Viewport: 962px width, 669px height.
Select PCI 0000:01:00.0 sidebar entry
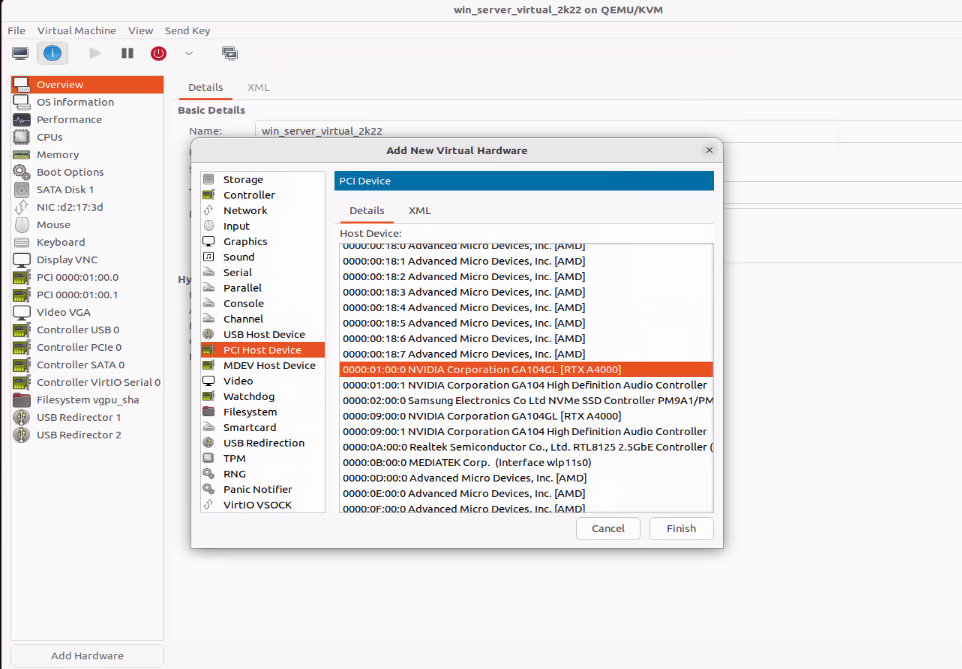point(87,277)
